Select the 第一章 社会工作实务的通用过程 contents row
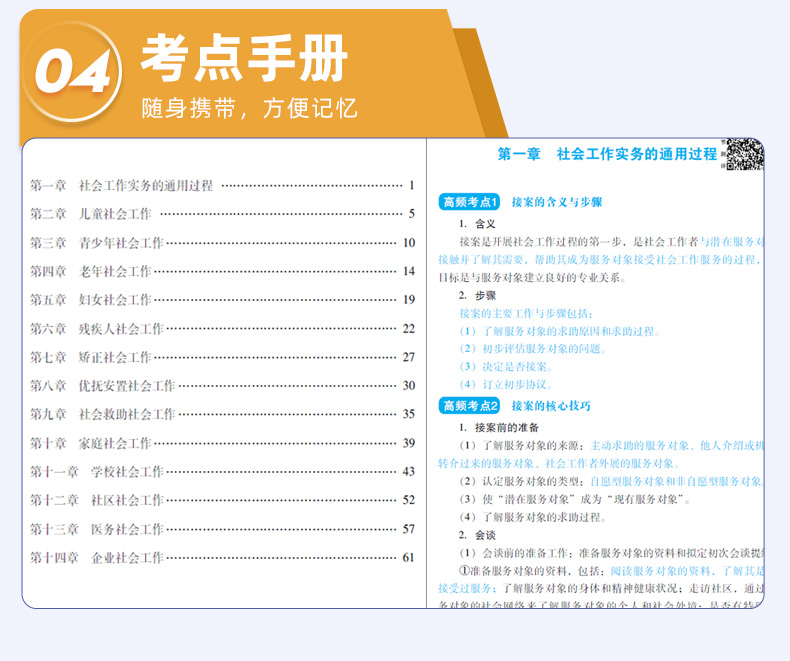 coord(222,185)
